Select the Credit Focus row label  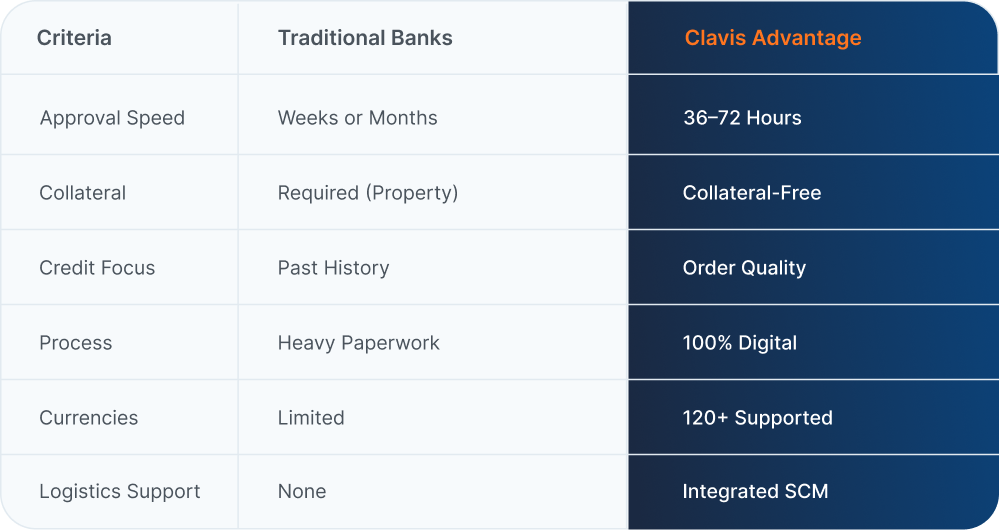point(97,268)
